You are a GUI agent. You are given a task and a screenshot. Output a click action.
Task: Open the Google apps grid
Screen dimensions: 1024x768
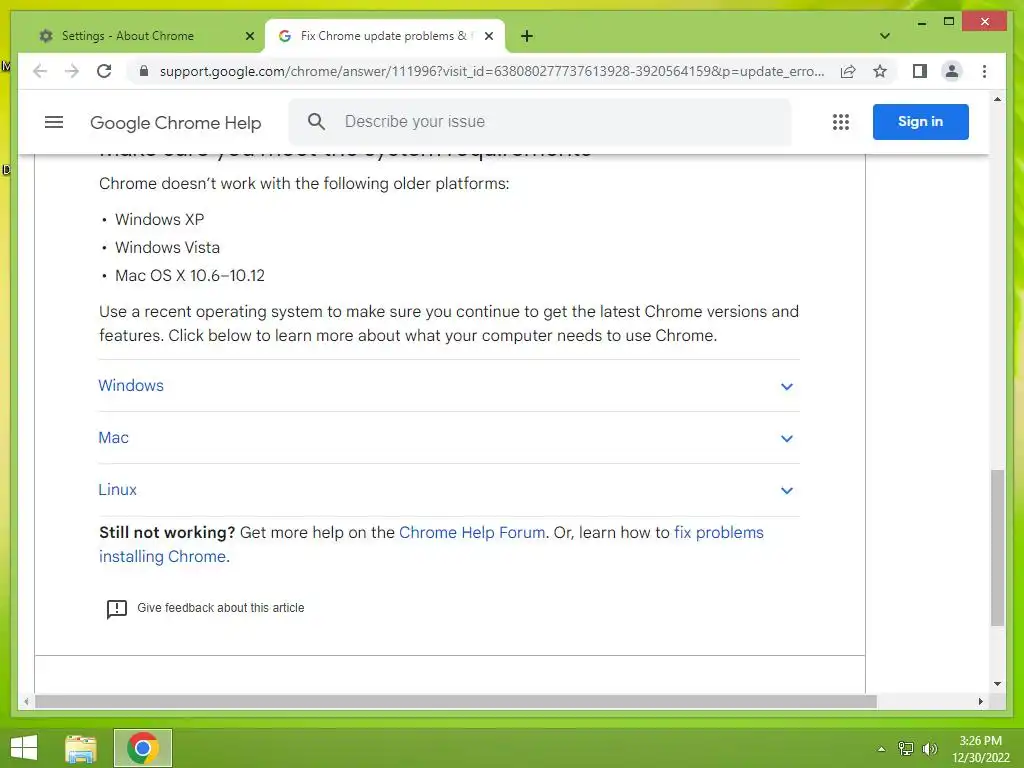pos(841,122)
